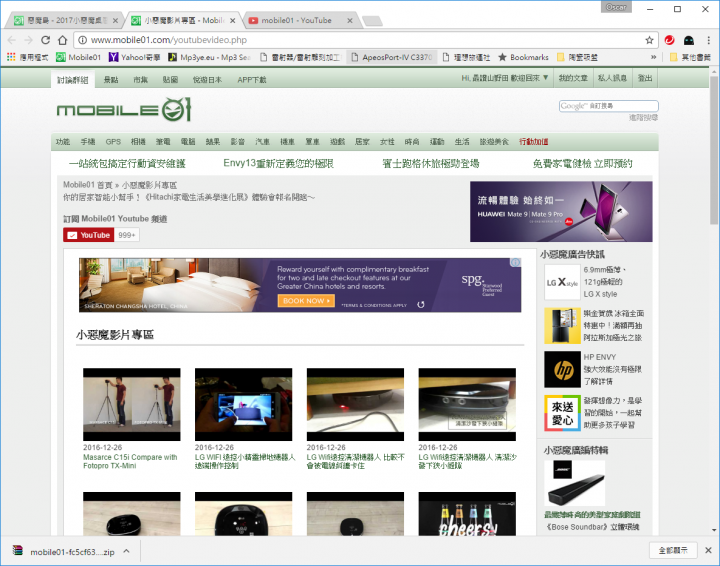This screenshot has width=720, height=566.
Task: Click the LG X style ad logo
Action: click(562, 282)
